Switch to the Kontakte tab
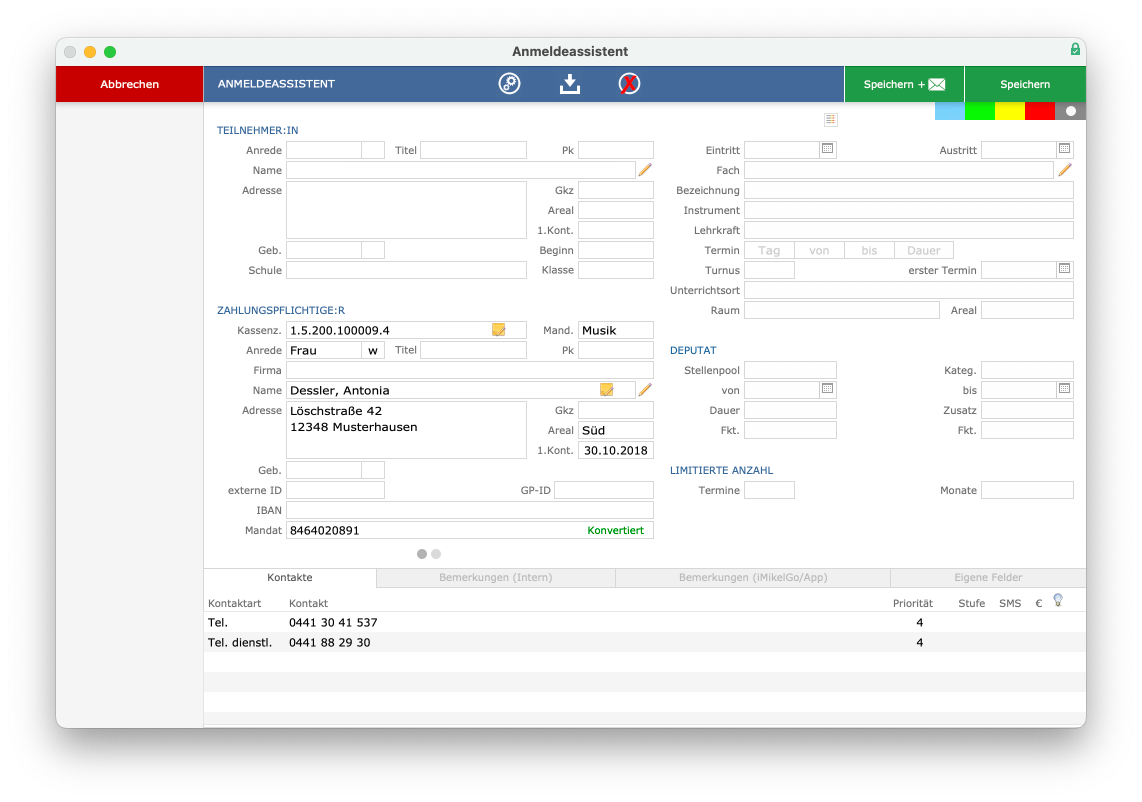 (290, 578)
